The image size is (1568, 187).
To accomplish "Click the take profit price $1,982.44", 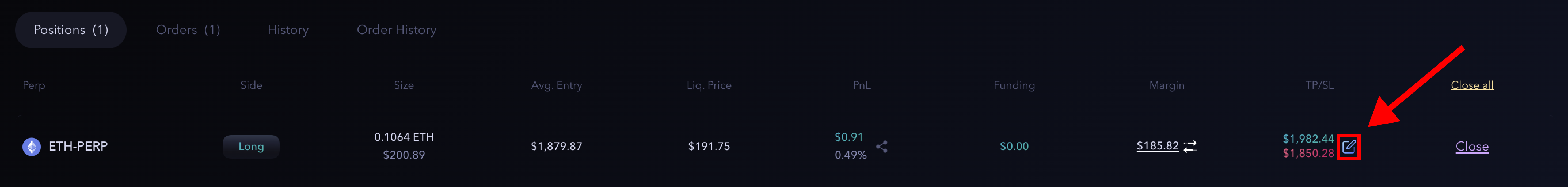I will (x=1308, y=139).
